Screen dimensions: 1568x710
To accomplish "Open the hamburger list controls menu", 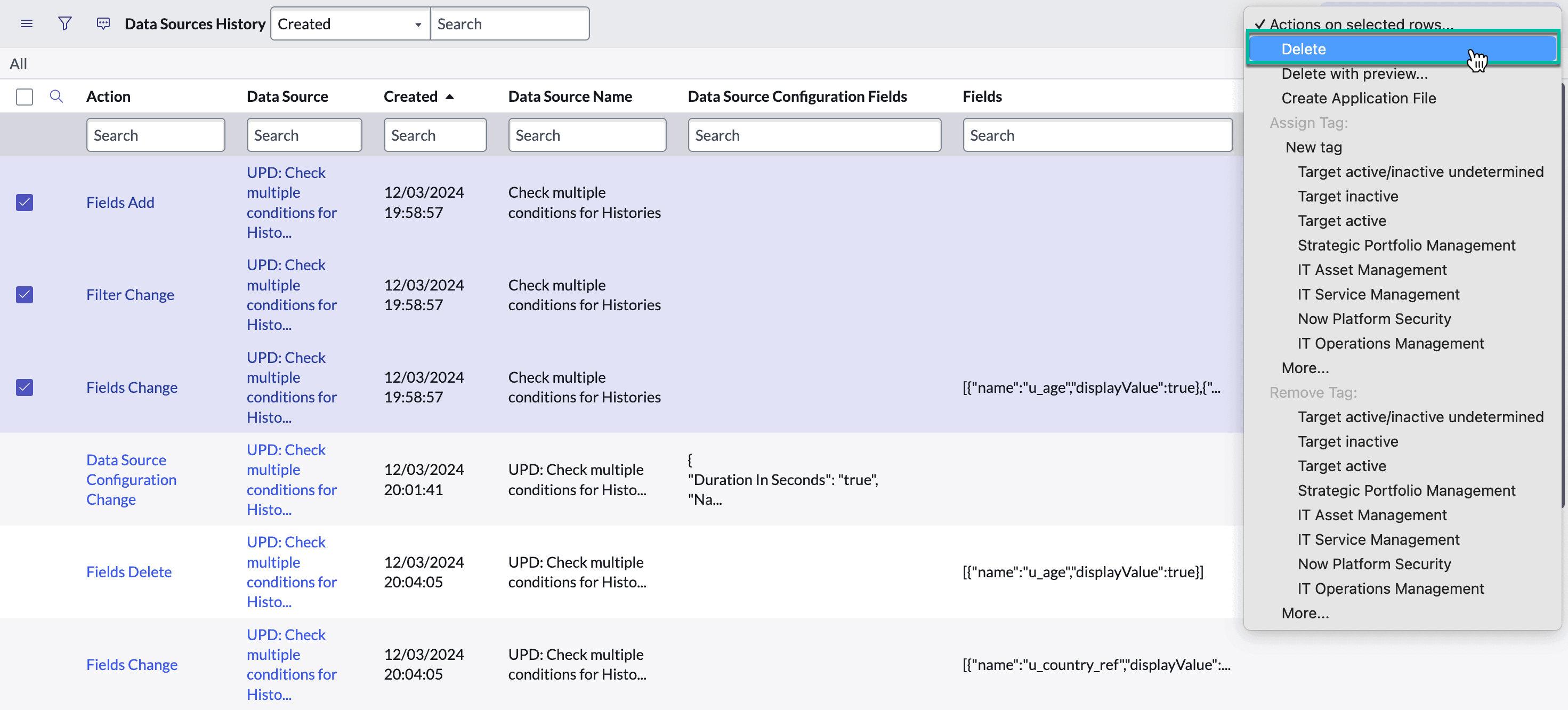I will point(26,24).
